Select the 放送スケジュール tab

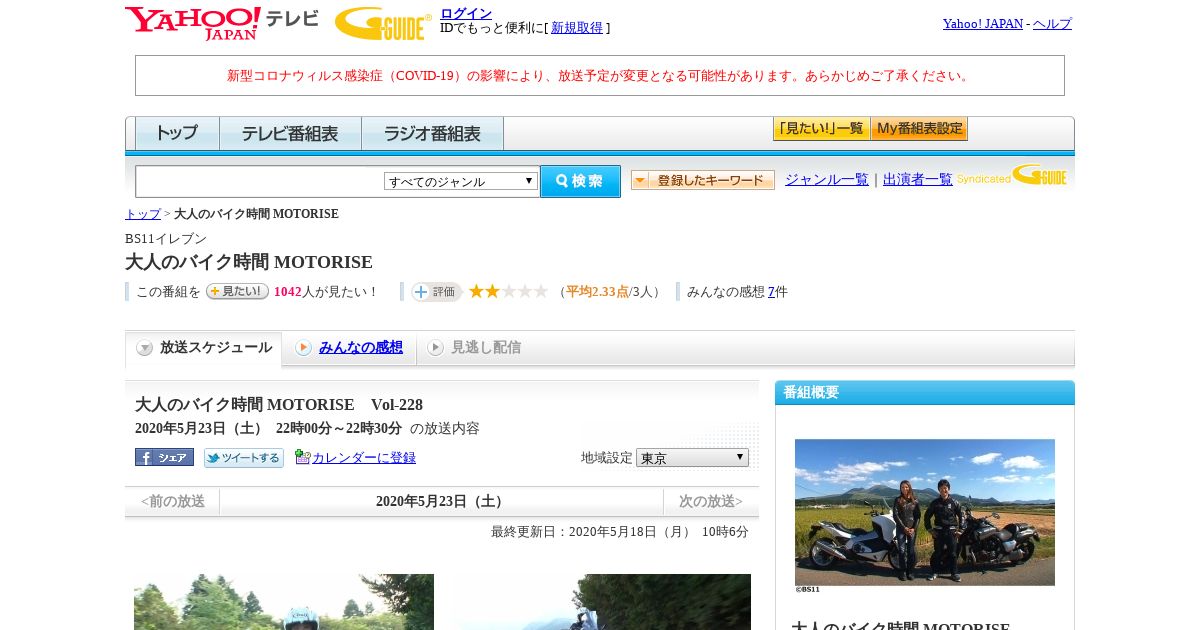pyautogui.click(x=204, y=348)
